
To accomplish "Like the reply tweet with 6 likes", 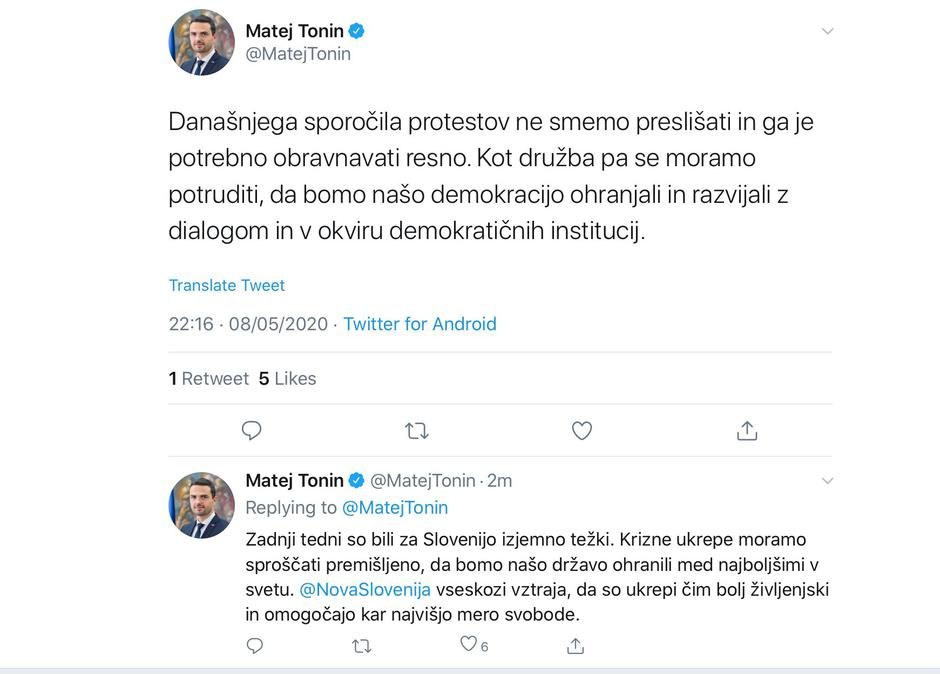I will pos(468,645).
